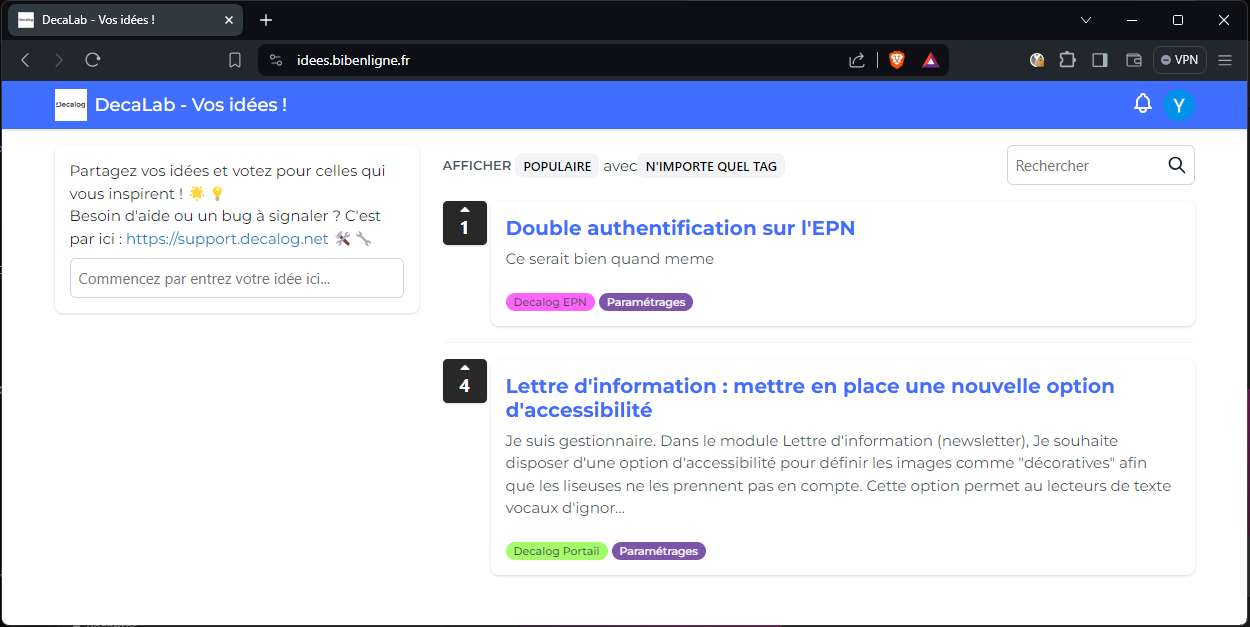Open the notifications bell
The image size is (1250, 627).
pos(1142,104)
